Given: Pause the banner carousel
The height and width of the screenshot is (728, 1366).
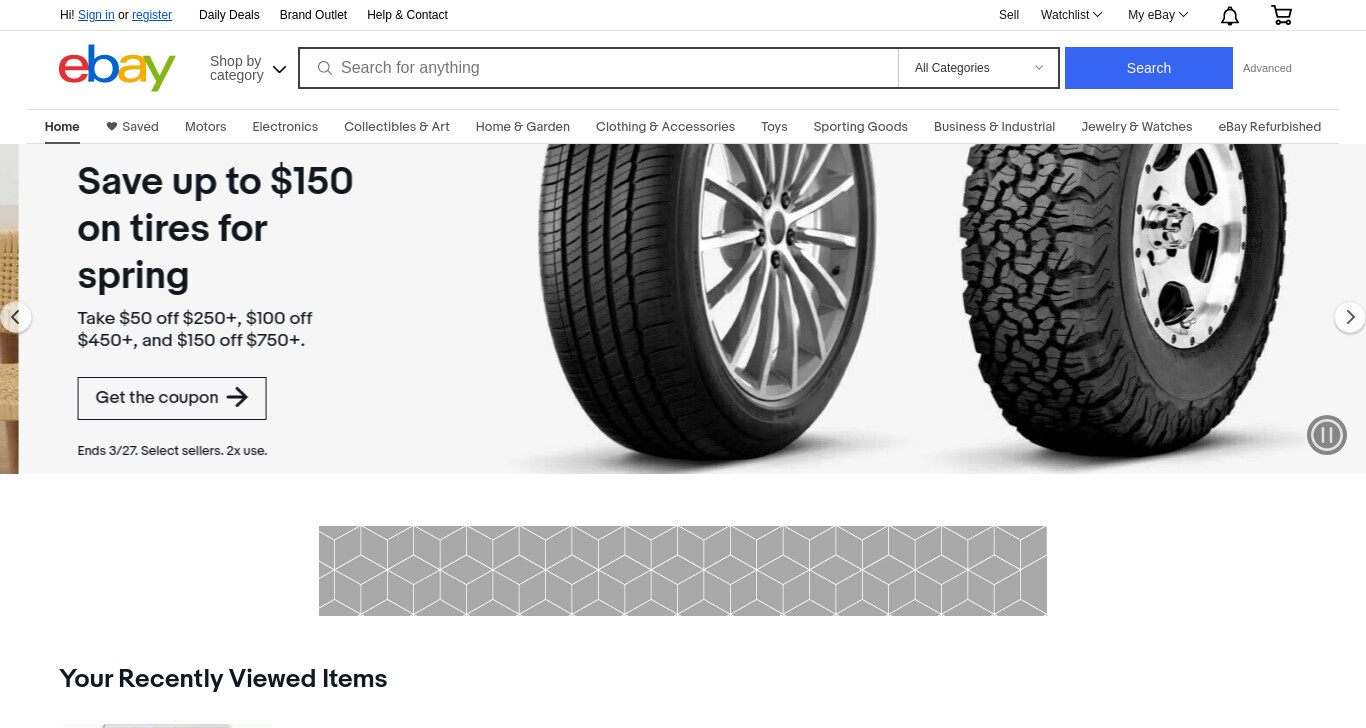Looking at the screenshot, I should pos(1327,434).
